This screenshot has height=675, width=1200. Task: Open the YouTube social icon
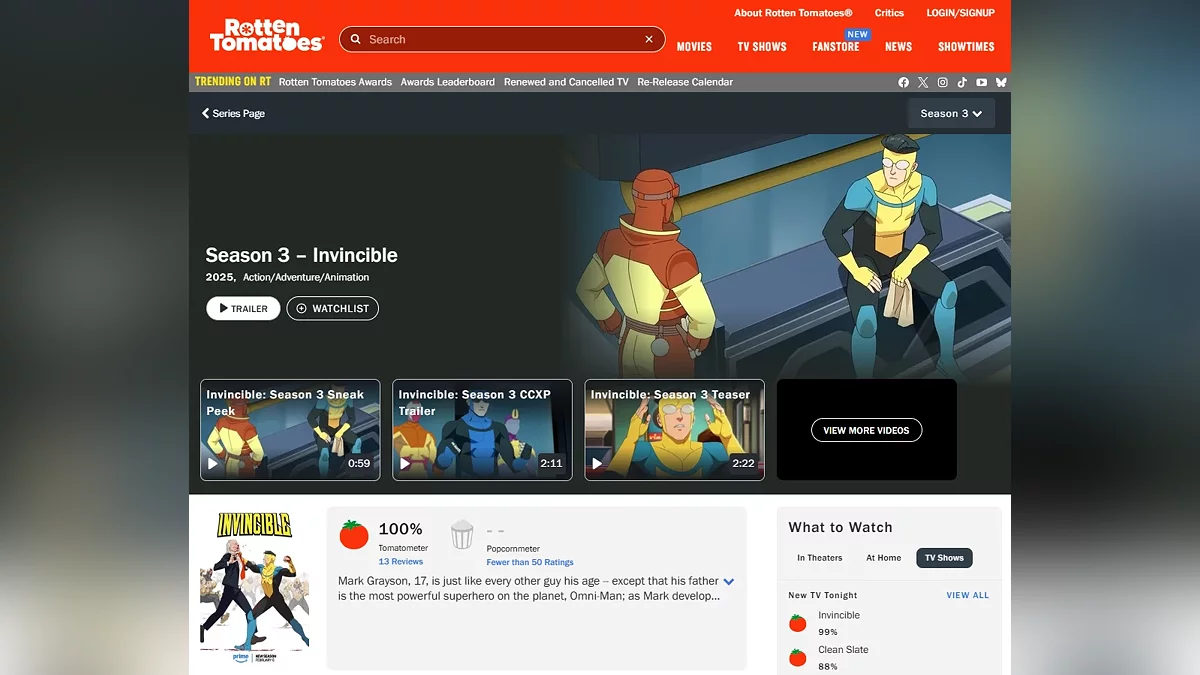tap(981, 82)
